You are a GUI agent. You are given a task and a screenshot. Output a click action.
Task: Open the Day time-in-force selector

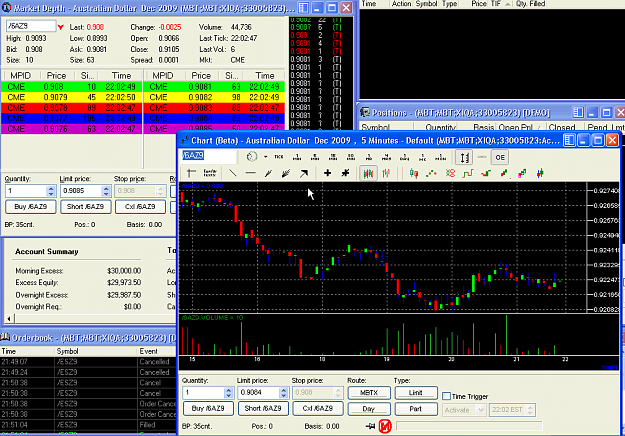pyautogui.click(x=369, y=409)
